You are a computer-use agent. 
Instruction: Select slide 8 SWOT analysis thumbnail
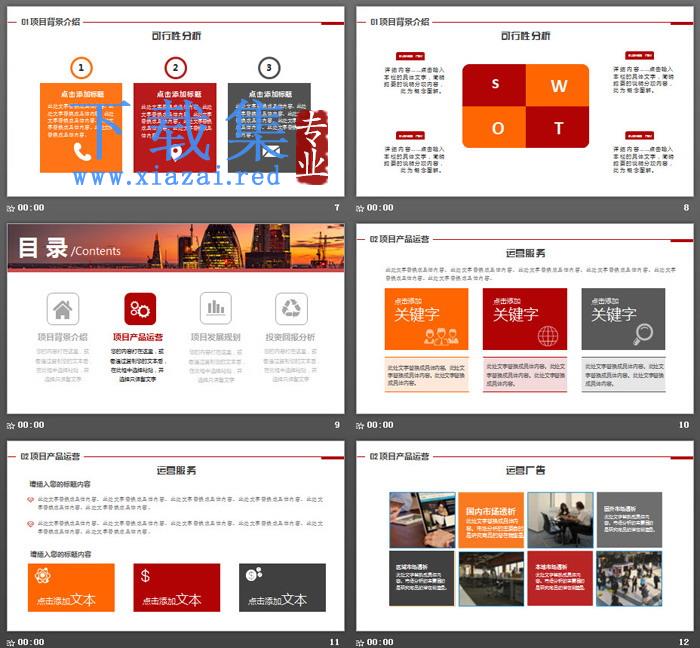pyautogui.click(x=525, y=101)
